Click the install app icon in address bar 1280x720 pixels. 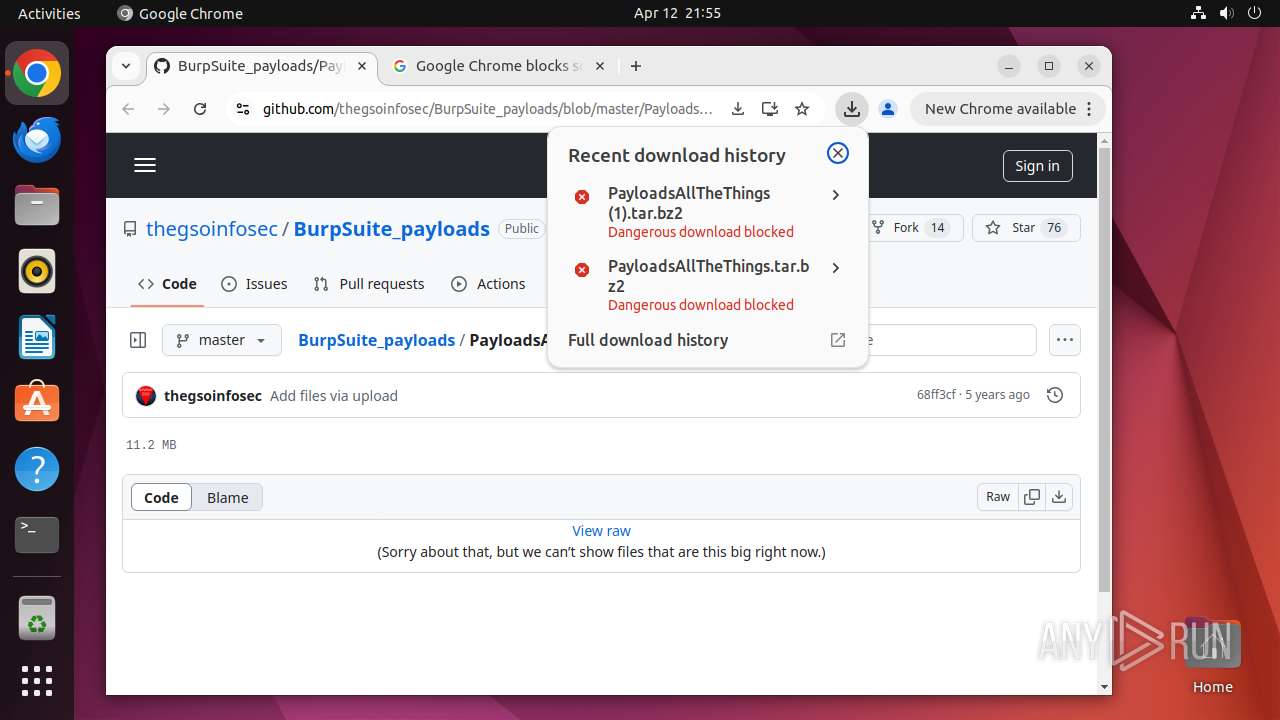point(769,109)
